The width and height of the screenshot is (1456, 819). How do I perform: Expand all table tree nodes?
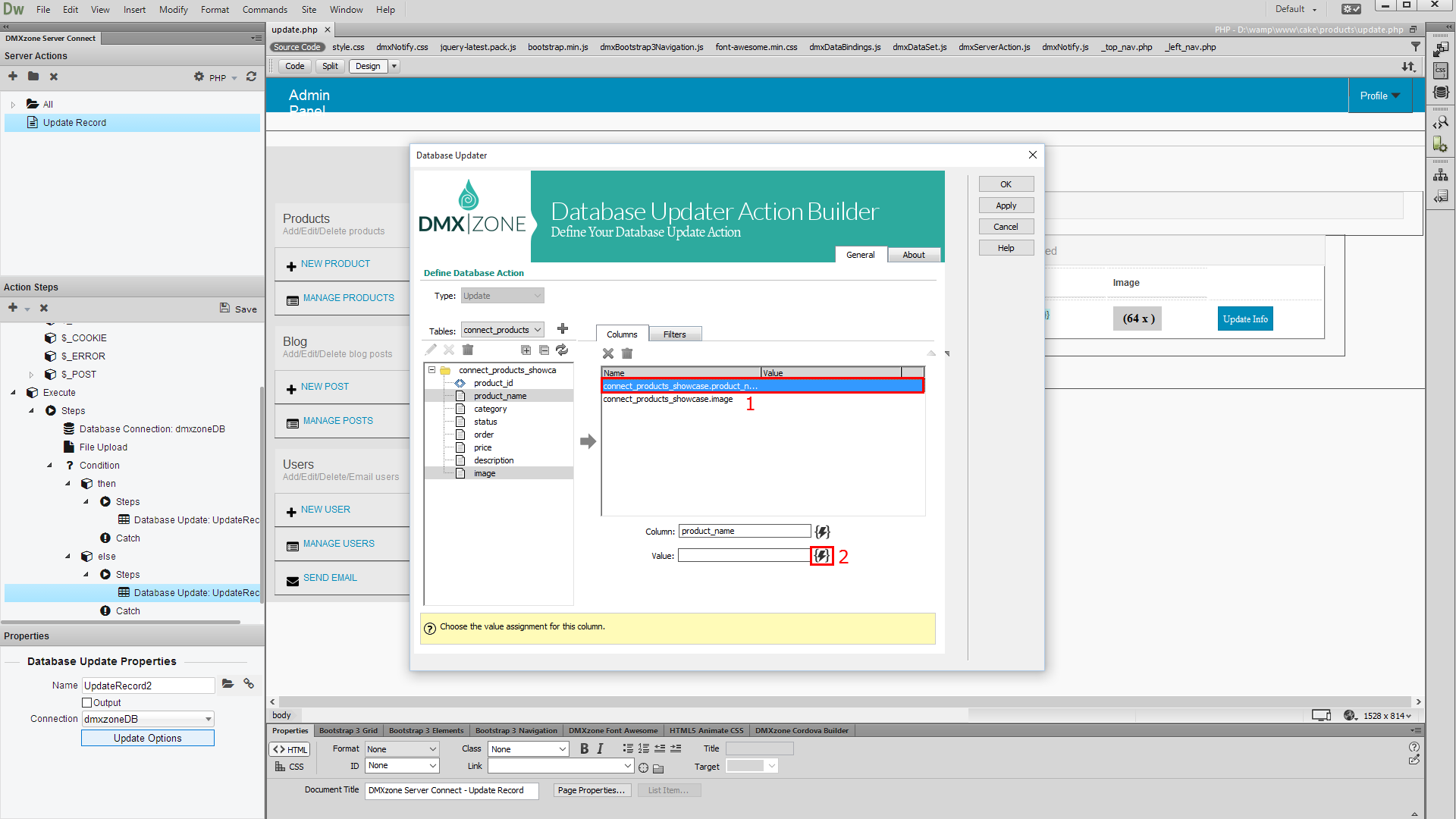[526, 350]
